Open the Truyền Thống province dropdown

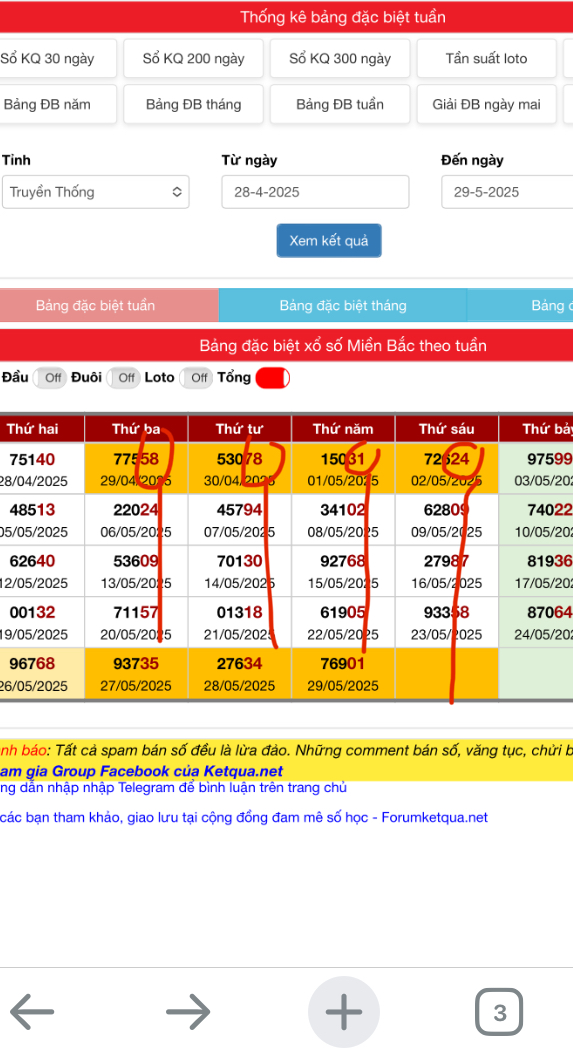(96, 192)
